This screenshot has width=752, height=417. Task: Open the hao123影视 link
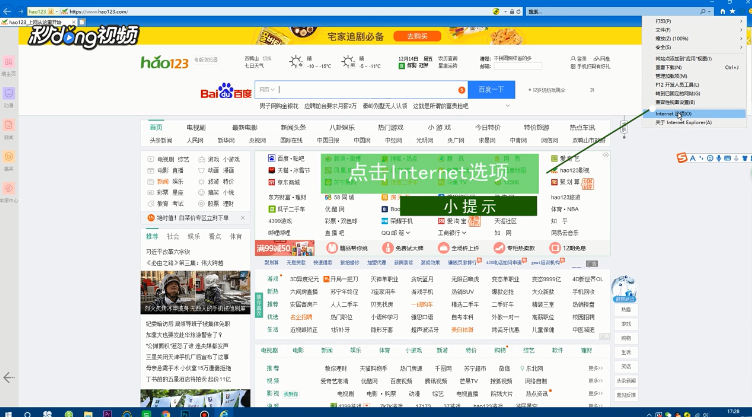[574, 170]
